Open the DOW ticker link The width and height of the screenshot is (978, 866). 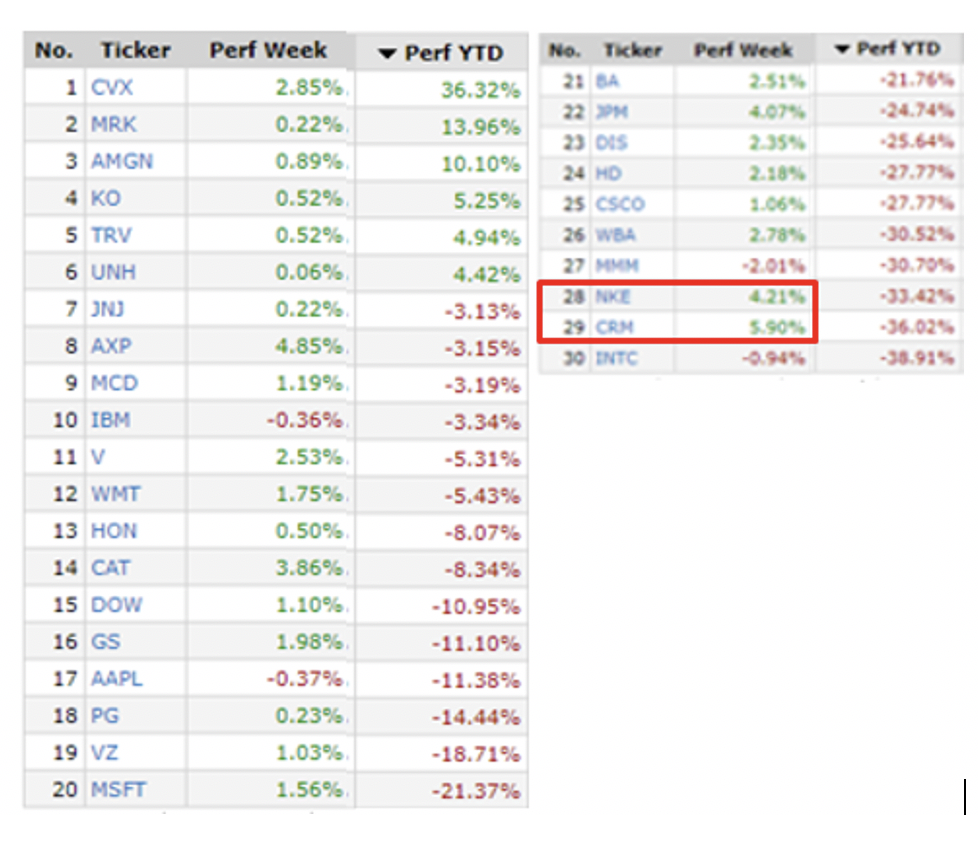116,605
